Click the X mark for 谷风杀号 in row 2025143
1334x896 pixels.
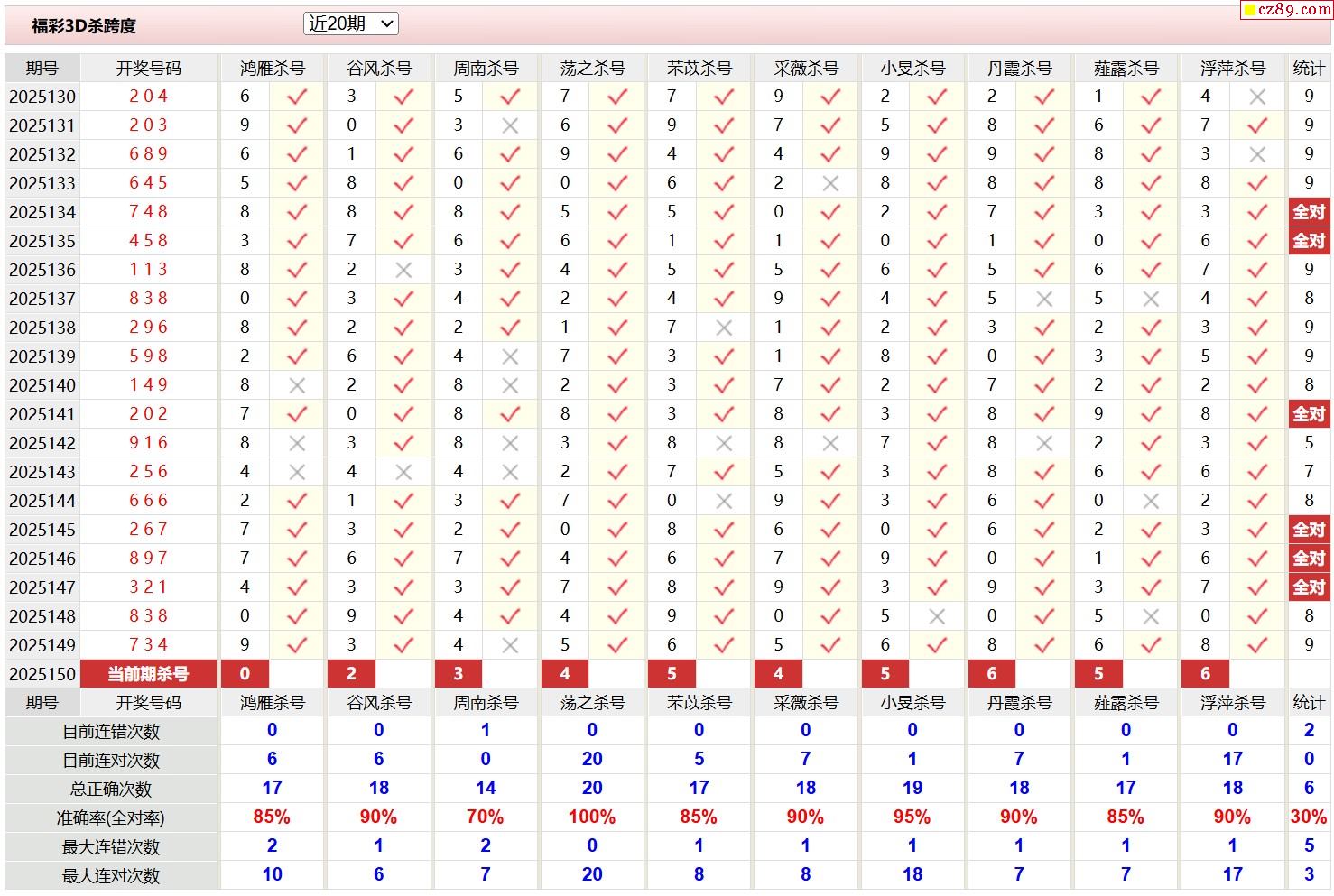tap(403, 472)
